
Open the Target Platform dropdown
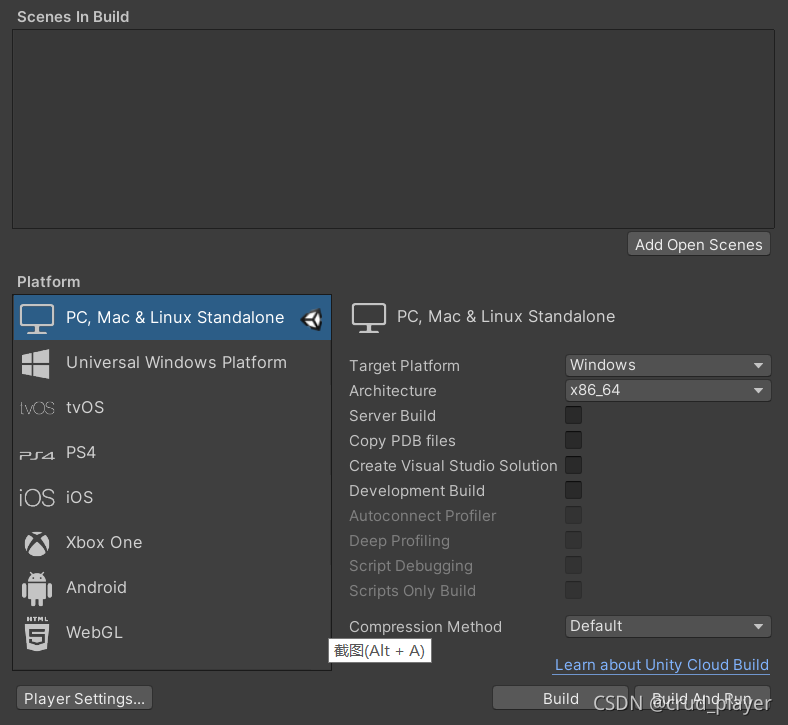[668, 365]
